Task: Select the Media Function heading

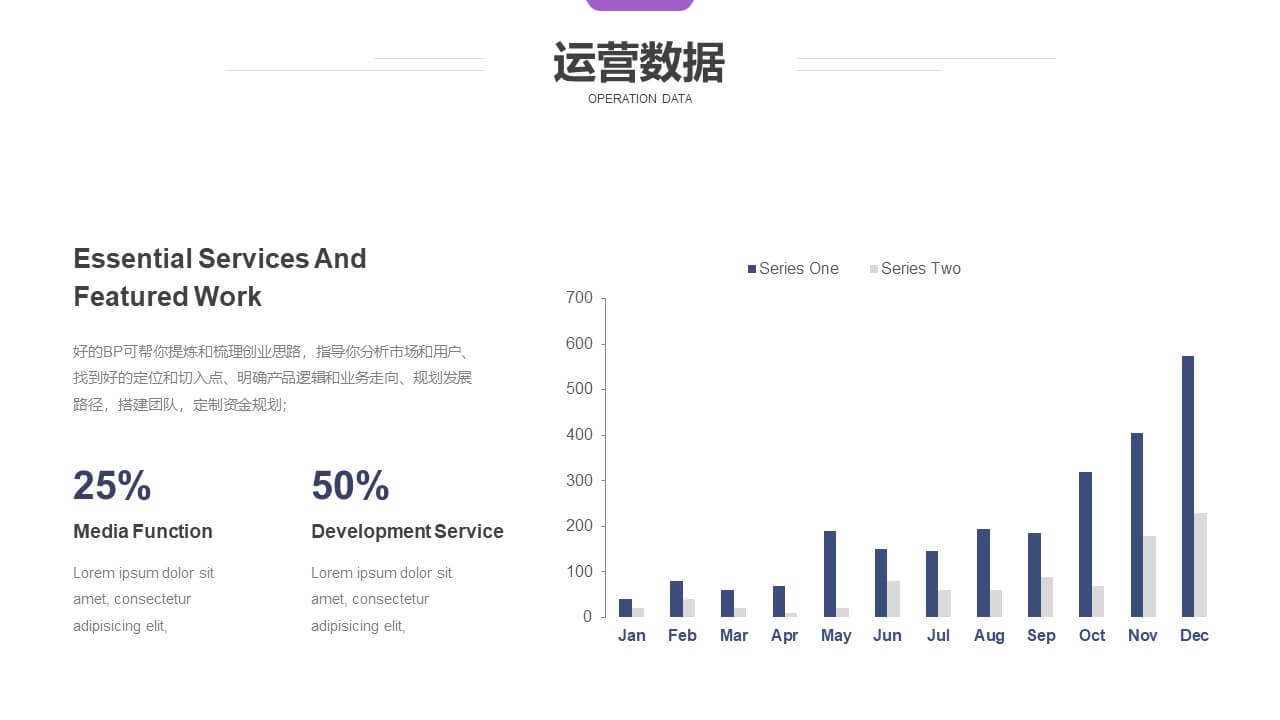Action: pyautogui.click(x=143, y=531)
